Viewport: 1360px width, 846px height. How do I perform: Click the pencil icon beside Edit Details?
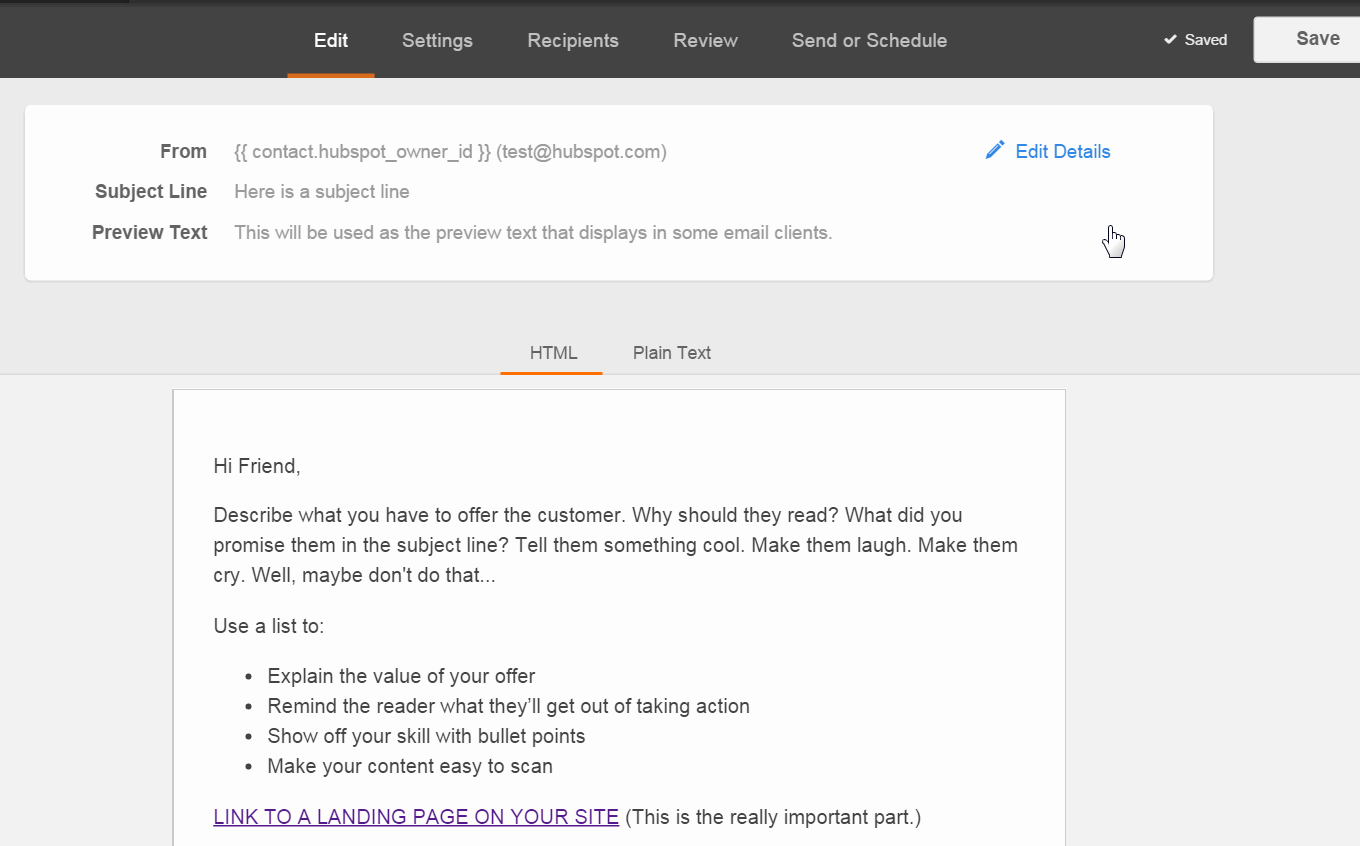point(994,150)
